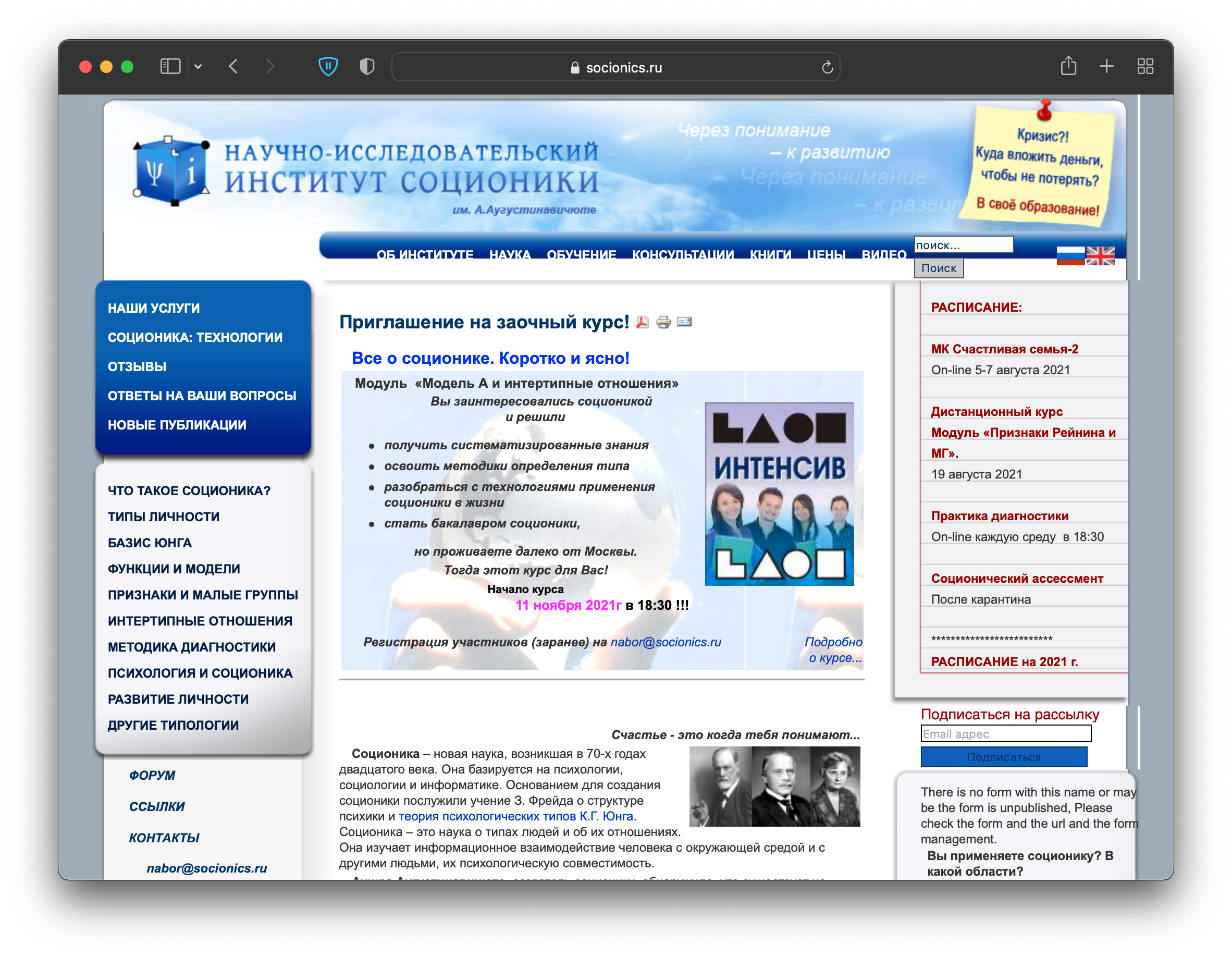Click nabor@socionics.ru in the course banner
Screen dimensions: 1232x957
point(666,642)
